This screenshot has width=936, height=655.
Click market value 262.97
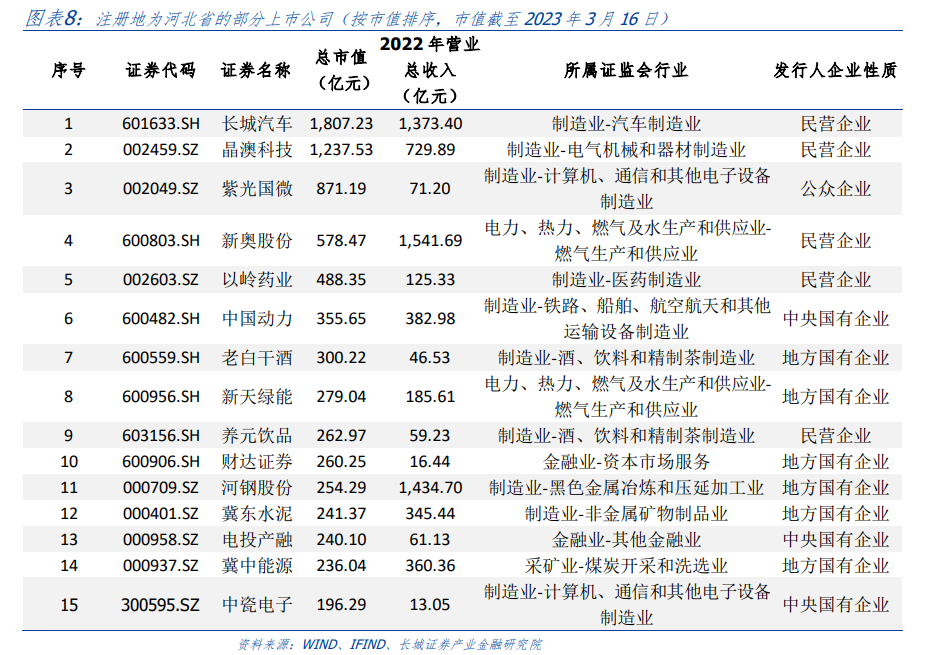click(341, 435)
